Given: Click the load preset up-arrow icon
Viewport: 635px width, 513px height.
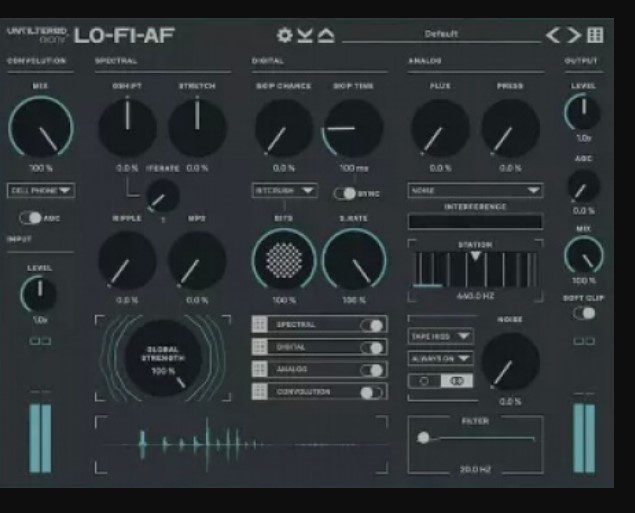Looking at the screenshot, I should 326,36.
